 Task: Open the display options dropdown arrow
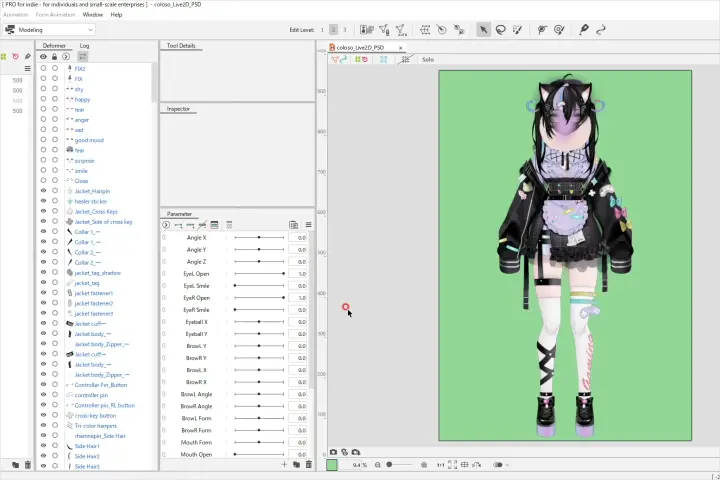coord(507,465)
